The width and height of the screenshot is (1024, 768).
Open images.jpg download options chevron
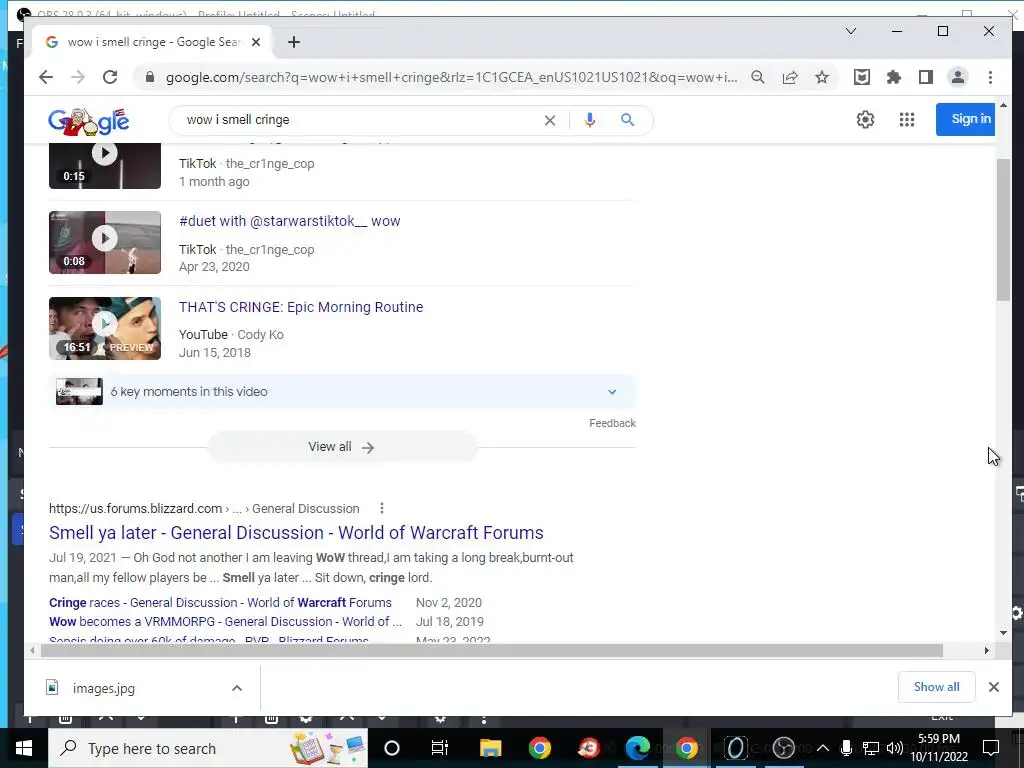pos(236,688)
